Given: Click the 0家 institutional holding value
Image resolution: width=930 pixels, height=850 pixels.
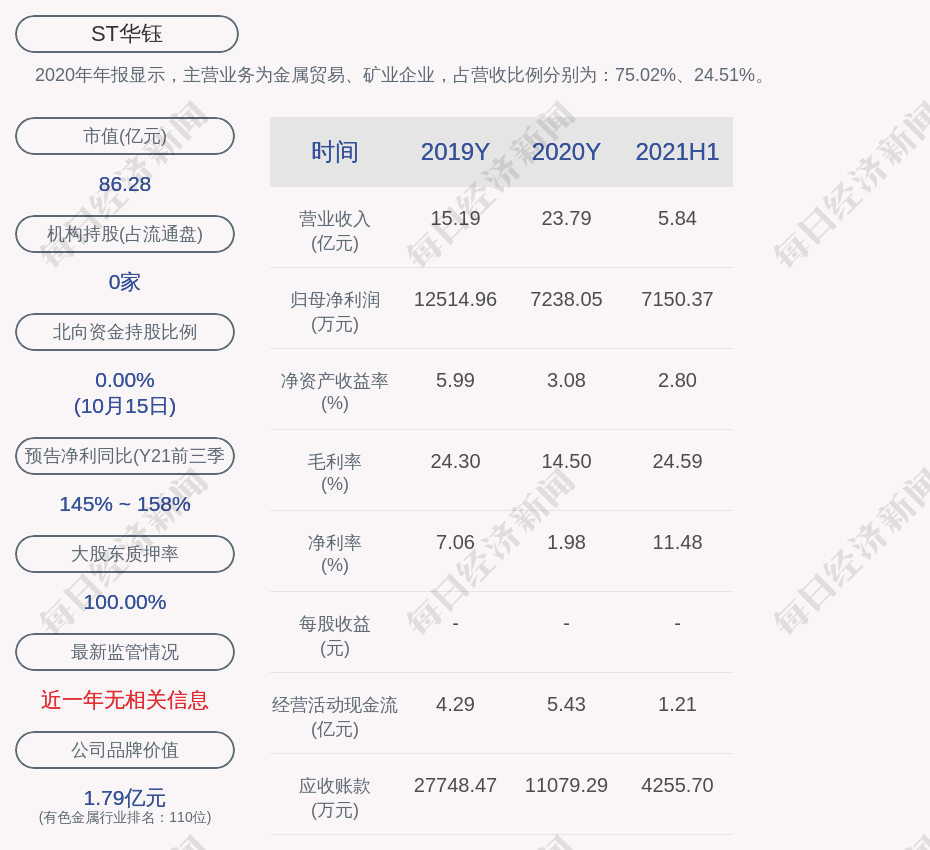Looking at the screenshot, I should (x=125, y=282).
